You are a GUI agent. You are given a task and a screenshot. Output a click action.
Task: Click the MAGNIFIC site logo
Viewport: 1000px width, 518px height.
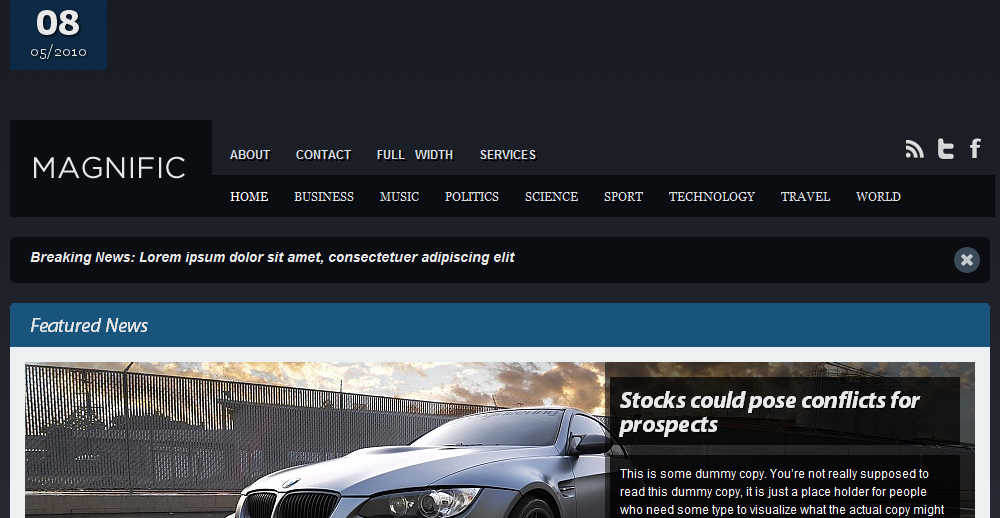(109, 168)
